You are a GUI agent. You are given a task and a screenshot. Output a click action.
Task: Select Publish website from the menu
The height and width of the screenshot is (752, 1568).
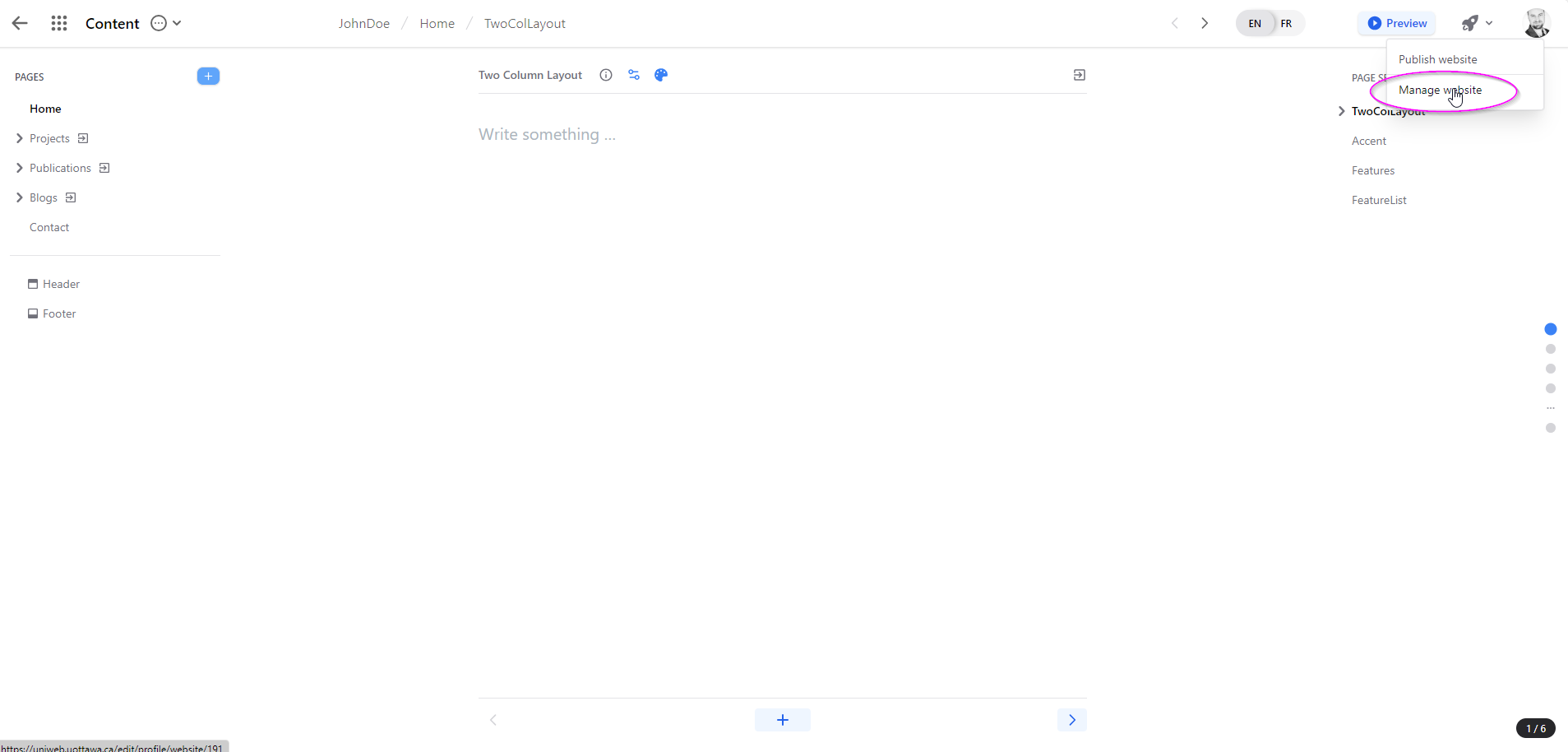(1438, 58)
